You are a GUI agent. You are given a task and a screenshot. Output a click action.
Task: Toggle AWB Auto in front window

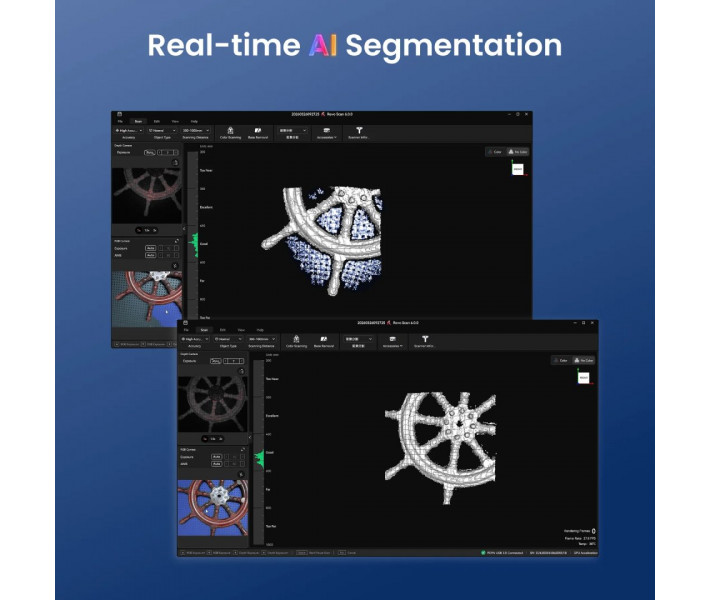(x=216, y=464)
